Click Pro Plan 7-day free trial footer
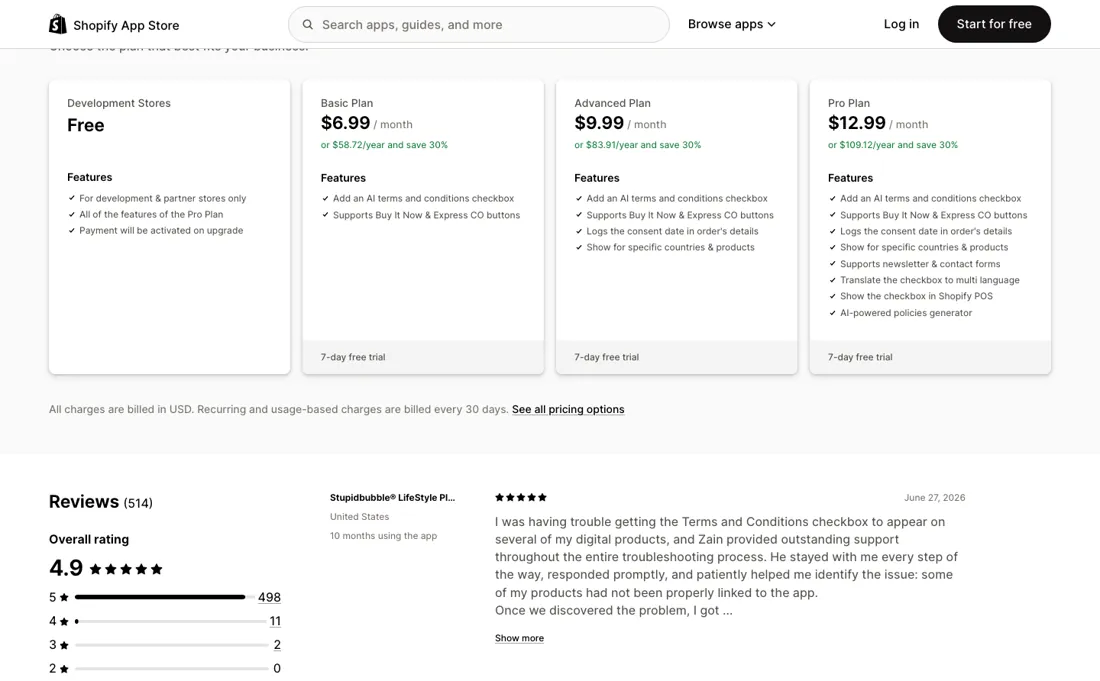 [x=930, y=357]
